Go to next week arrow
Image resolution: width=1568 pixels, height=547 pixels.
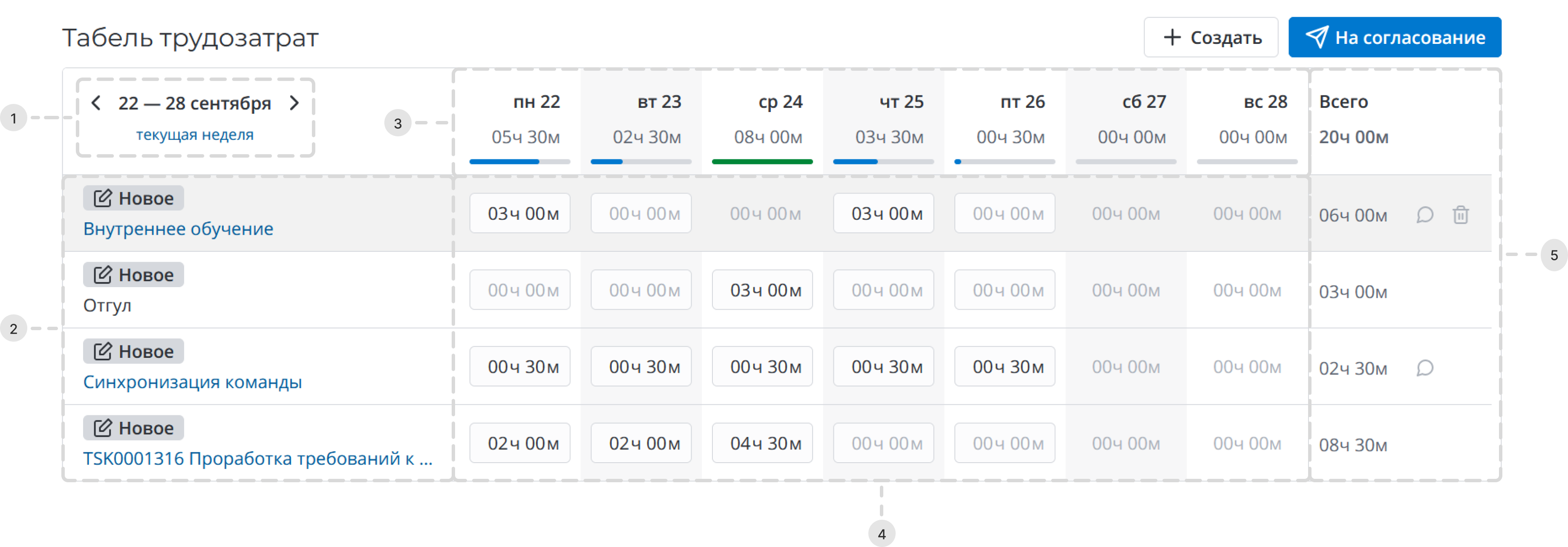(x=294, y=103)
